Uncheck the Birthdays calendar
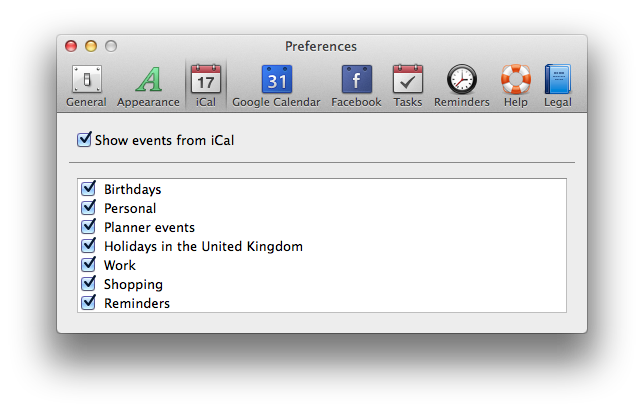The width and height of the screenshot is (644, 412). click(89, 189)
